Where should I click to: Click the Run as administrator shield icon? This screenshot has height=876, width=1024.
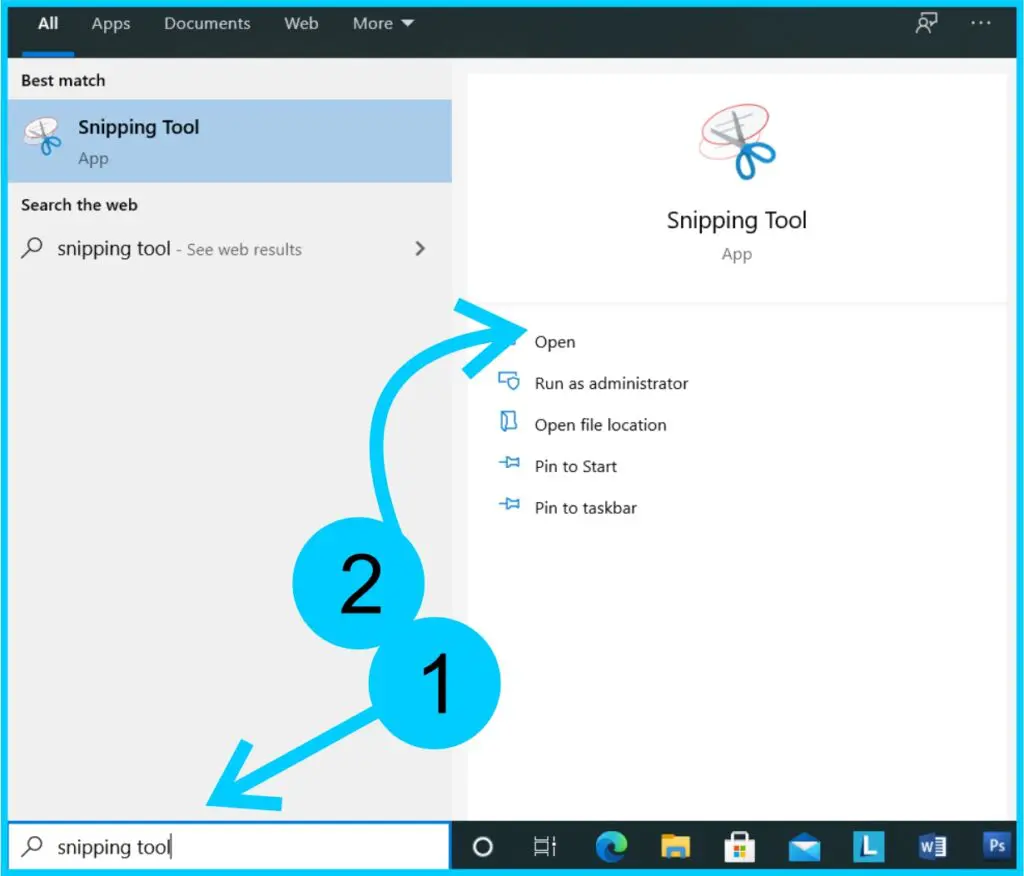(509, 381)
